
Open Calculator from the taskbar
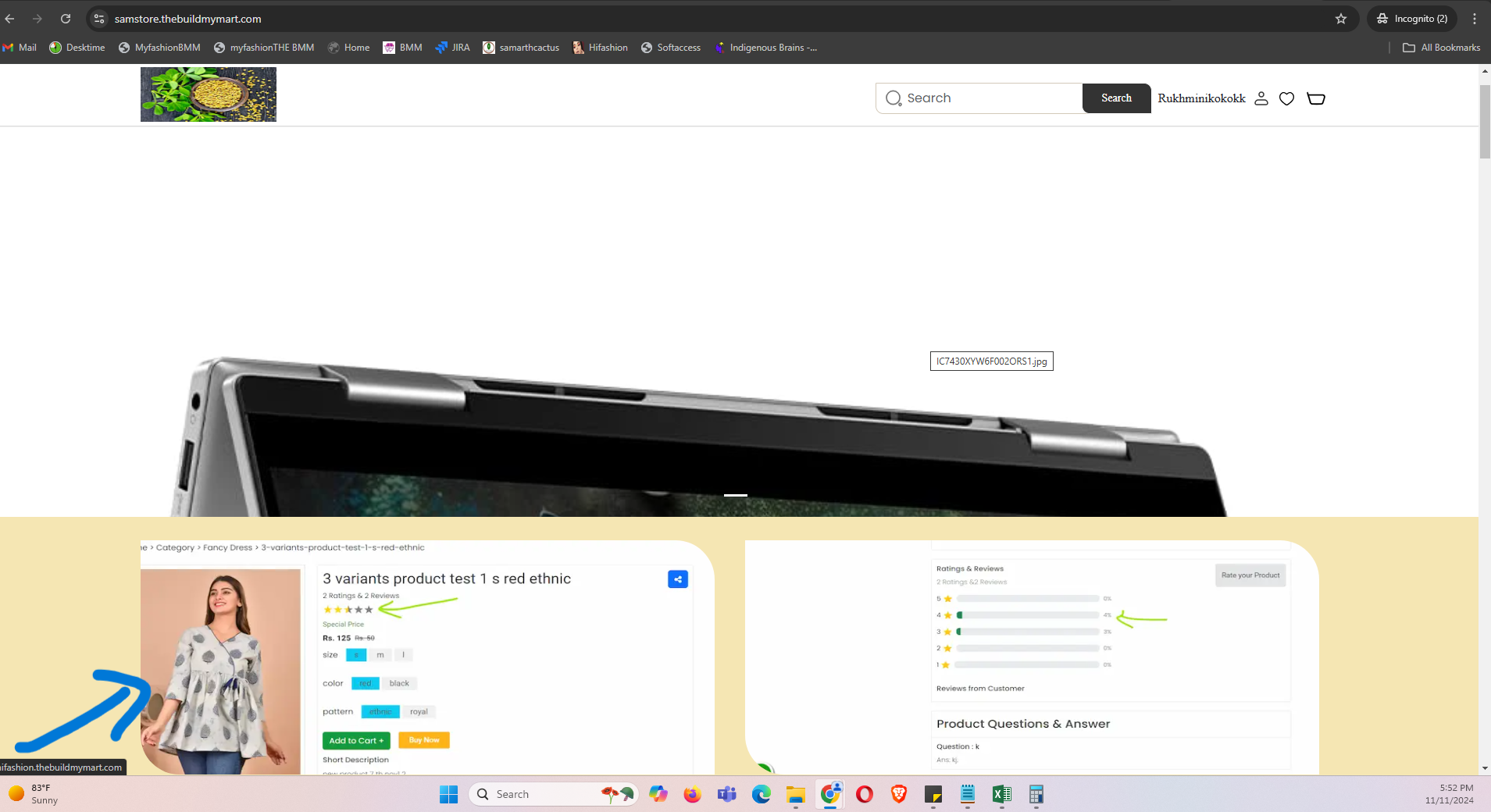1036,794
